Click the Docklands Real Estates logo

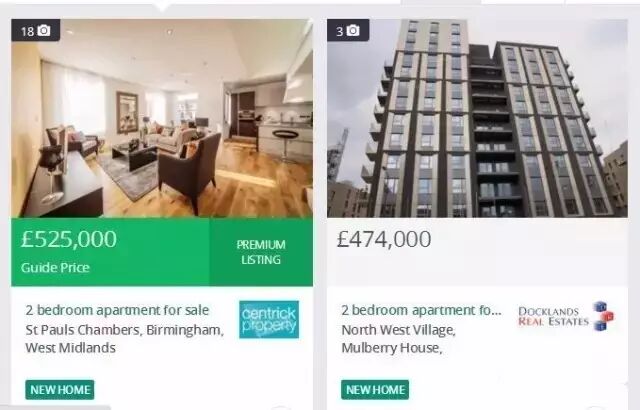tap(566, 317)
